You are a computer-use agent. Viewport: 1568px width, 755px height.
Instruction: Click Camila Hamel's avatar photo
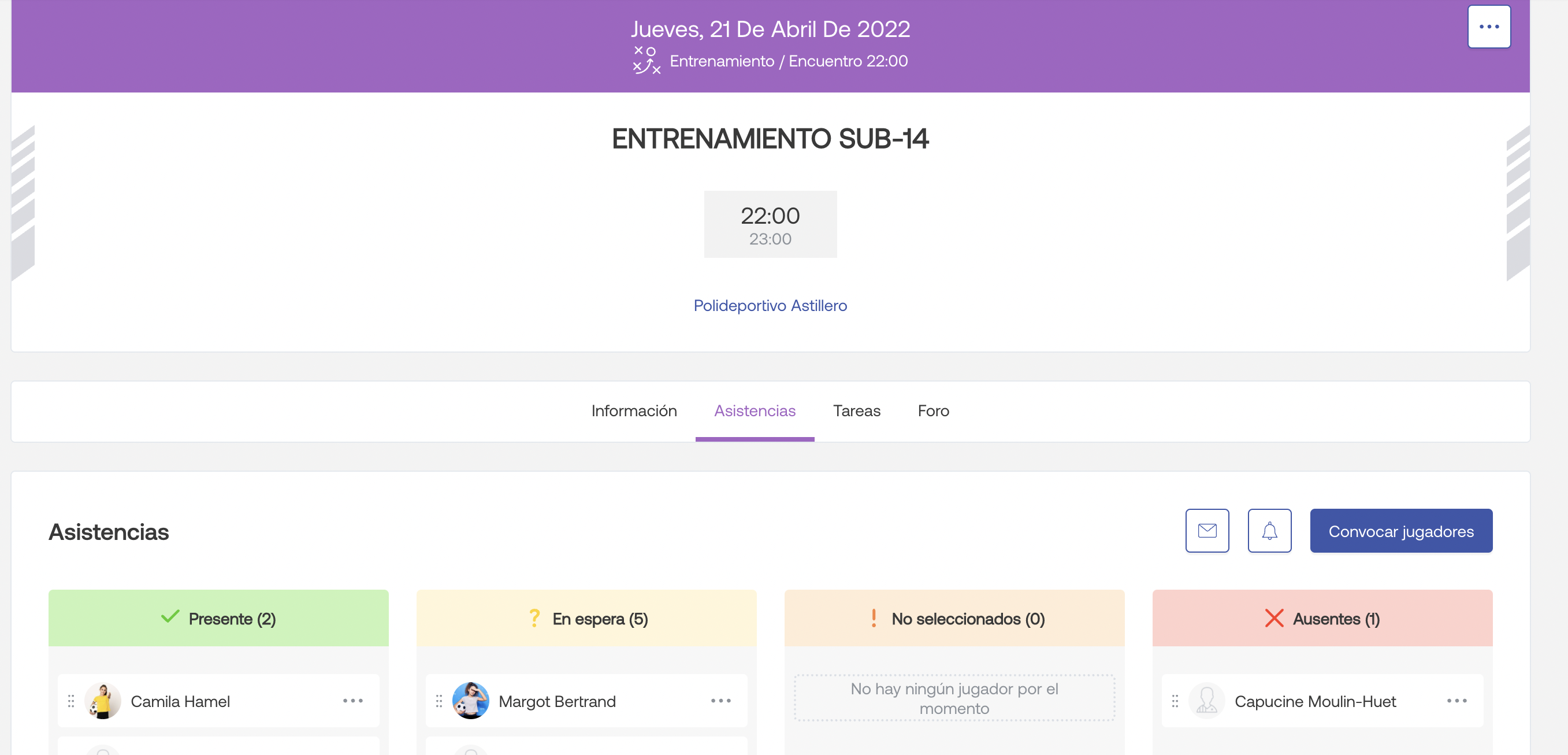point(102,701)
